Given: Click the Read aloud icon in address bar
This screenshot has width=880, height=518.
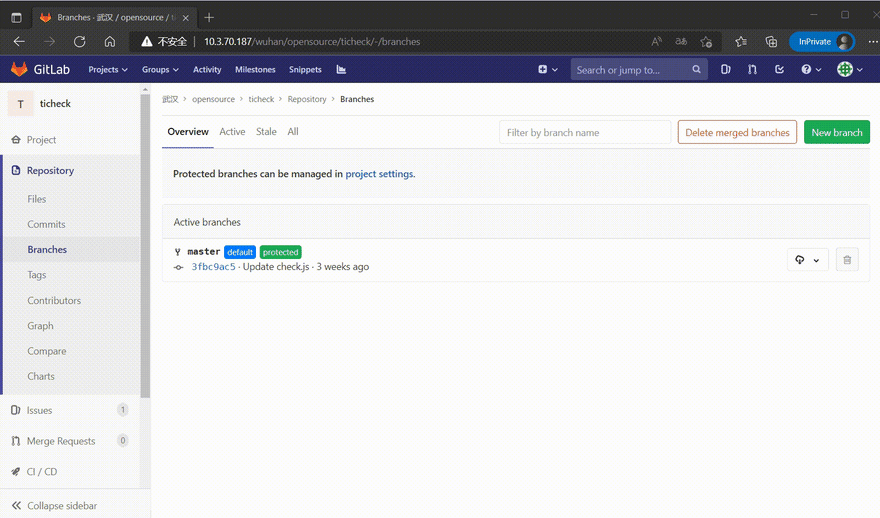Looking at the screenshot, I should [x=656, y=42].
